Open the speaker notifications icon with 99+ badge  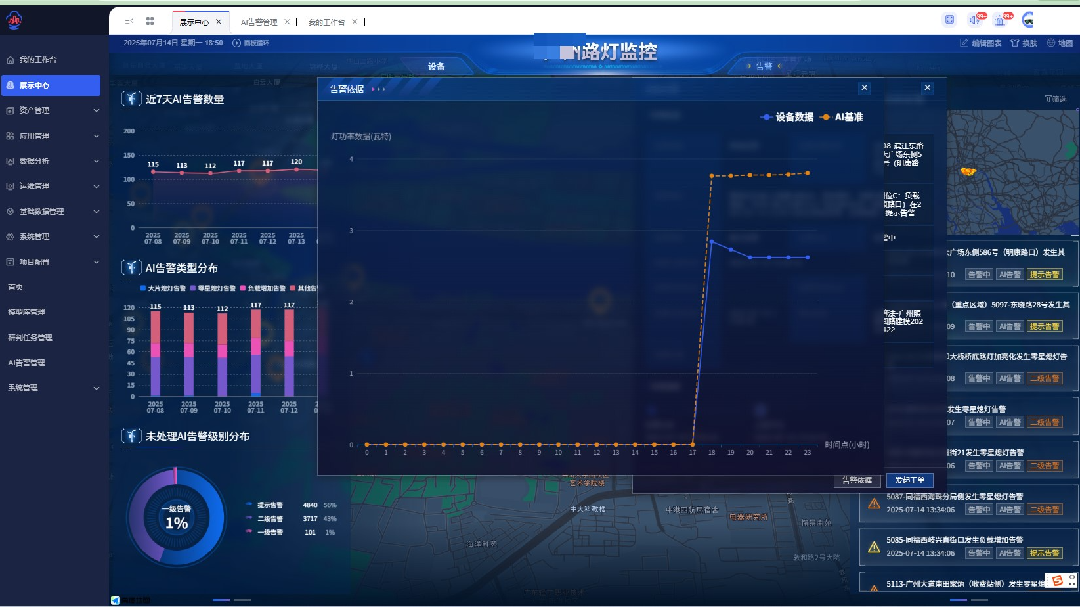[x=974, y=20]
